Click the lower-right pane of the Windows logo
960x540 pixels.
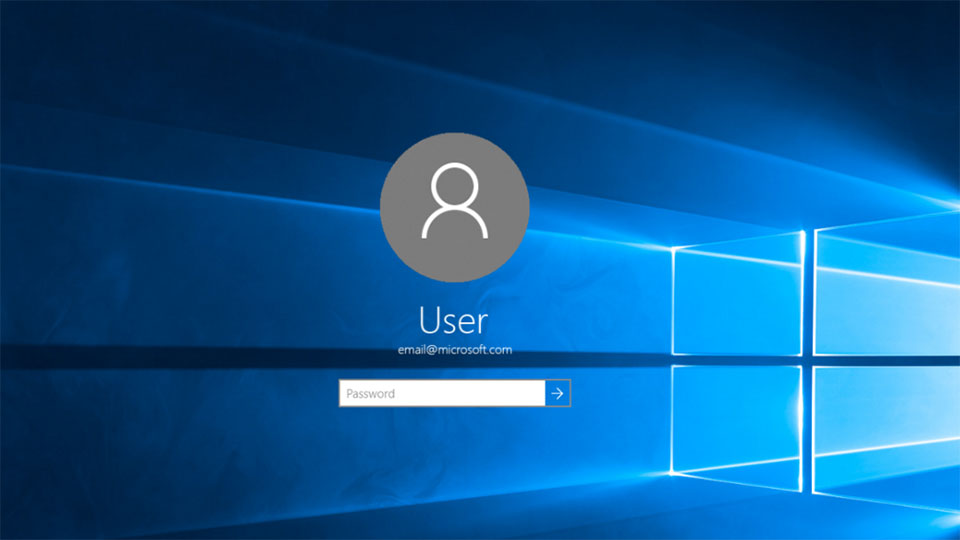887,438
